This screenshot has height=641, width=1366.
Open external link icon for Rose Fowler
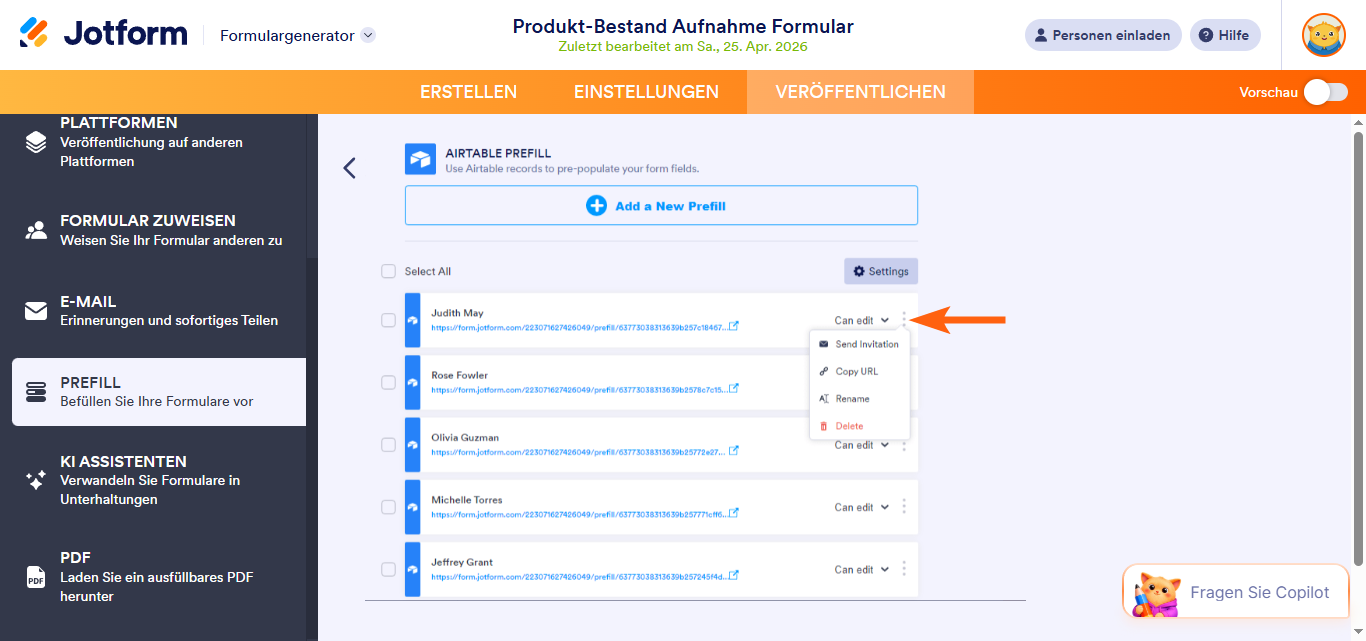point(734,388)
